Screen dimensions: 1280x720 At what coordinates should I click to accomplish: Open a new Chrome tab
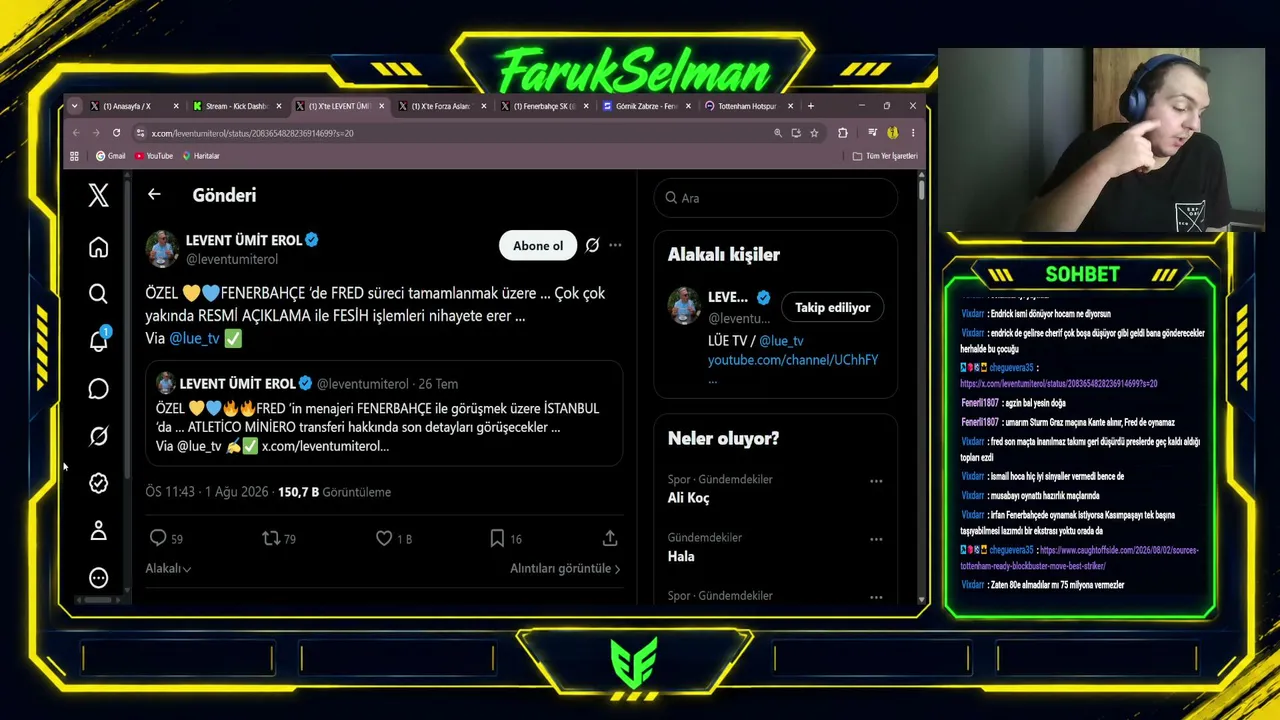(x=811, y=106)
